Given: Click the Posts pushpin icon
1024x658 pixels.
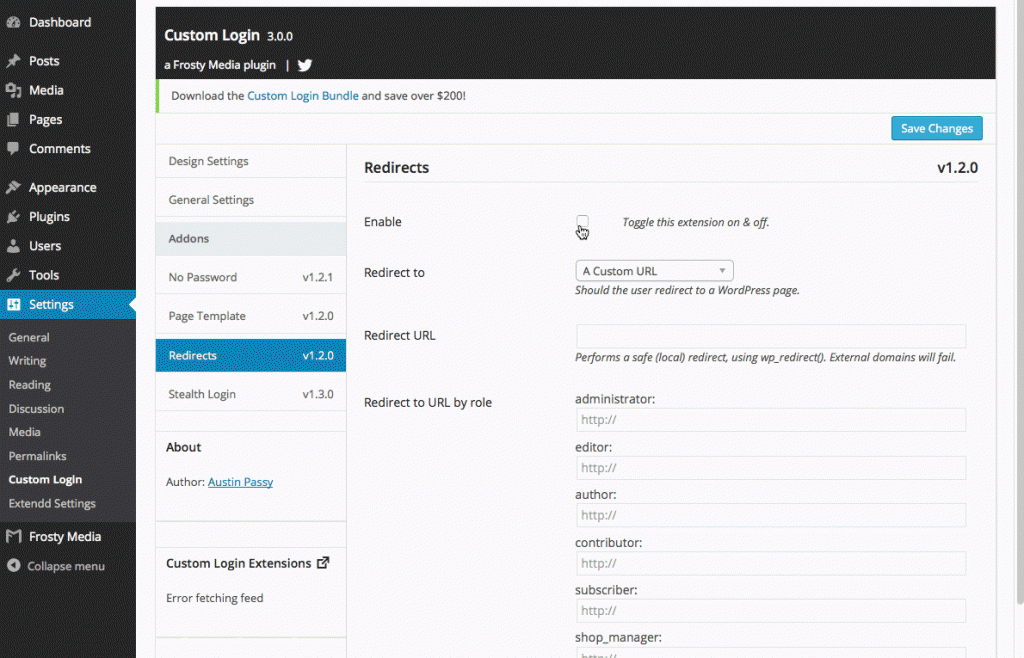Looking at the screenshot, I should click(x=13, y=61).
